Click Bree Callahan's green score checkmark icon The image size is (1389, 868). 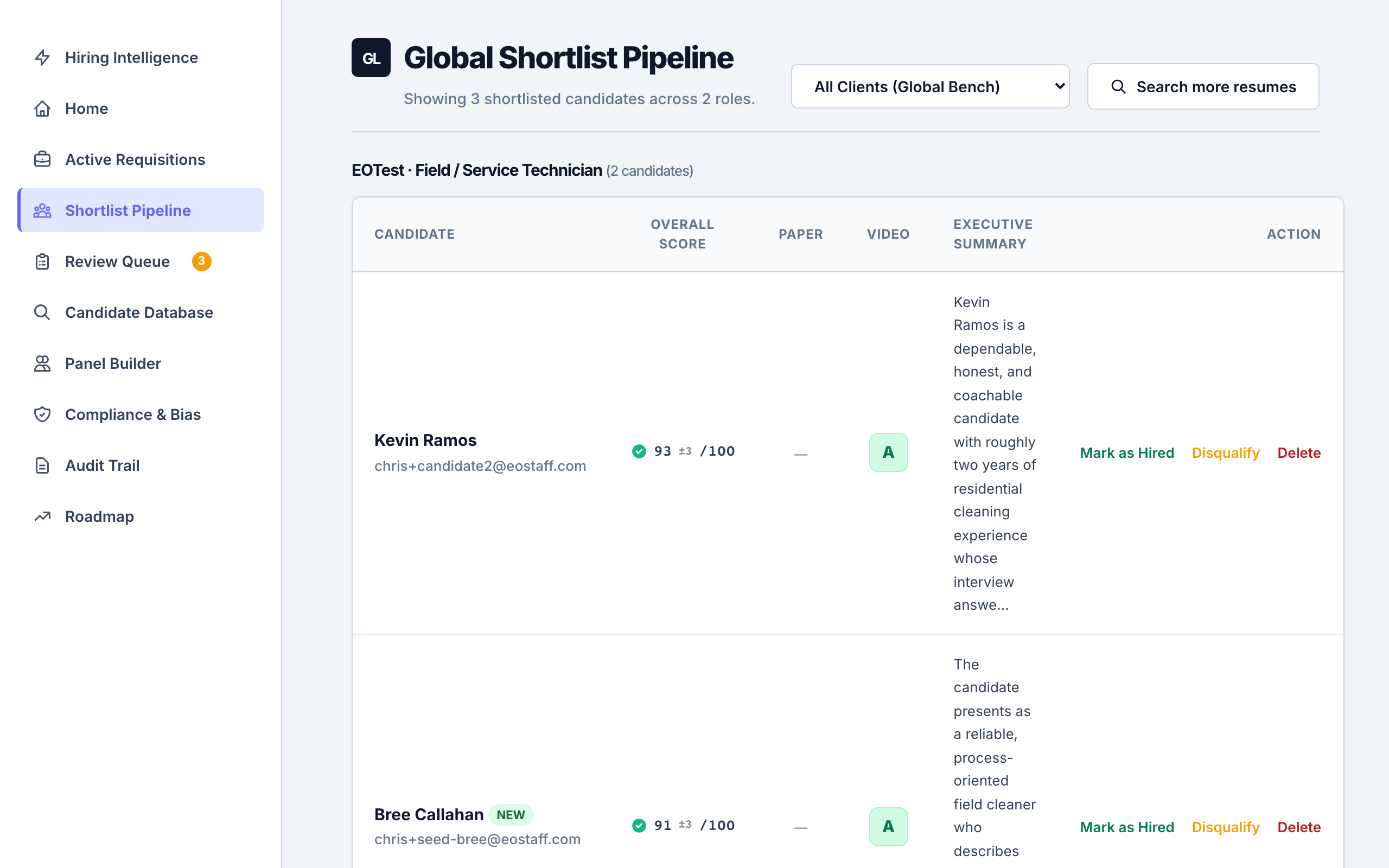[x=639, y=826]
